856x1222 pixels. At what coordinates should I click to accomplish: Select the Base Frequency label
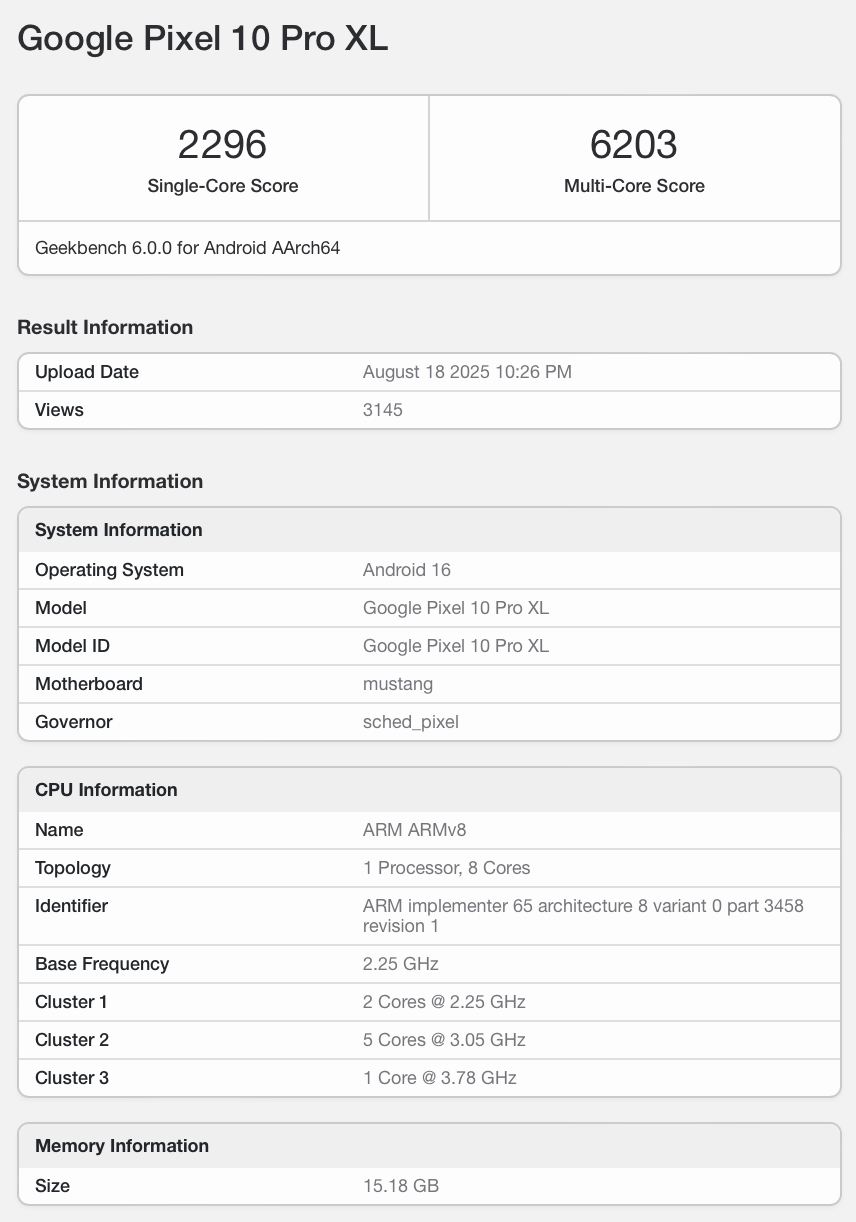coord(102,964)
